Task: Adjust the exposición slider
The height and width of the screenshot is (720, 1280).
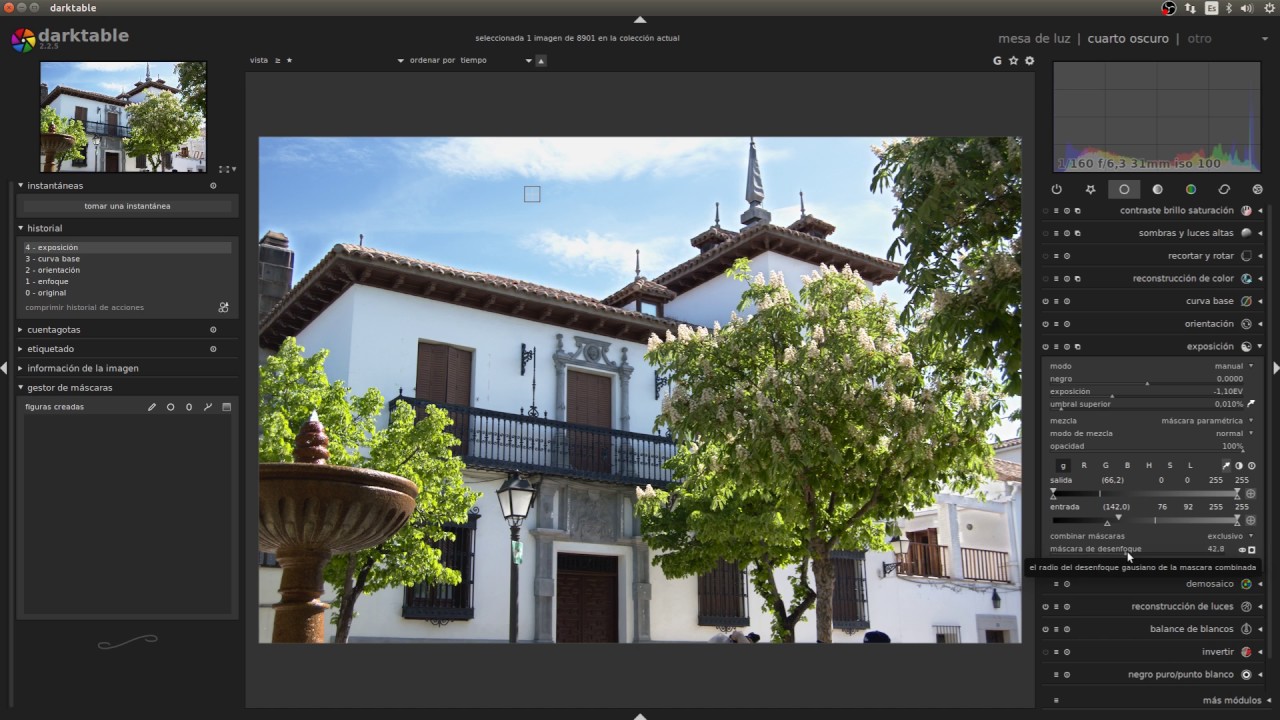Action: point(1148,392)
